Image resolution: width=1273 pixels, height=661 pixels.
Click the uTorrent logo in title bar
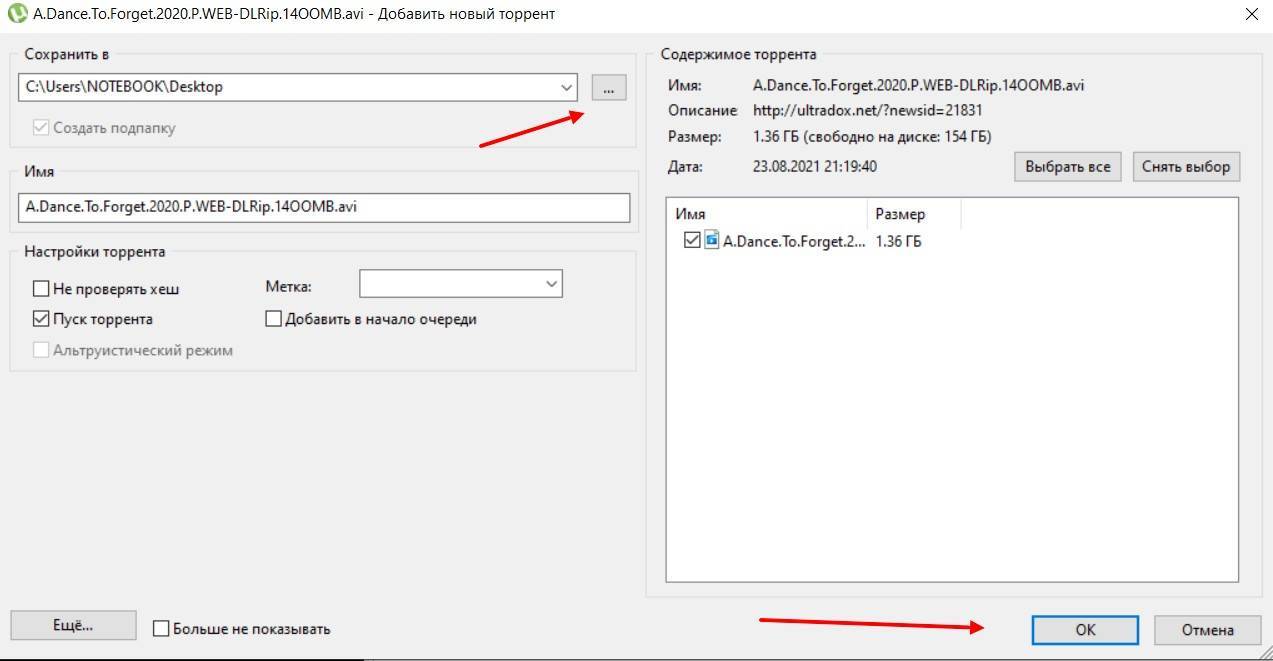[x=16, y=14]
